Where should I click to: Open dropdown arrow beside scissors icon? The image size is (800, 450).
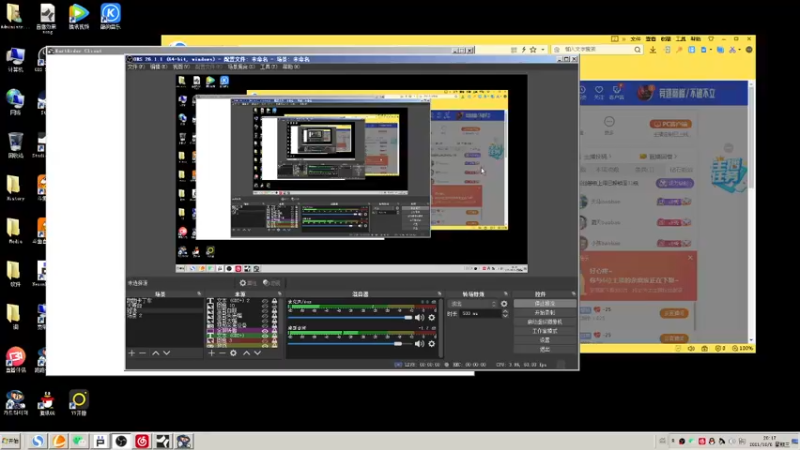(x=740, y=49)
